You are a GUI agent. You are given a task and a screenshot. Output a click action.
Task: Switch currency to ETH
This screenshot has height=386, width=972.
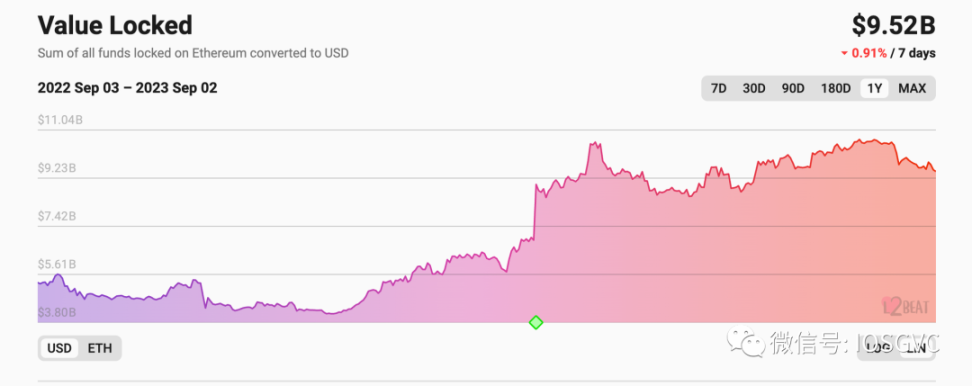[100, 348]
